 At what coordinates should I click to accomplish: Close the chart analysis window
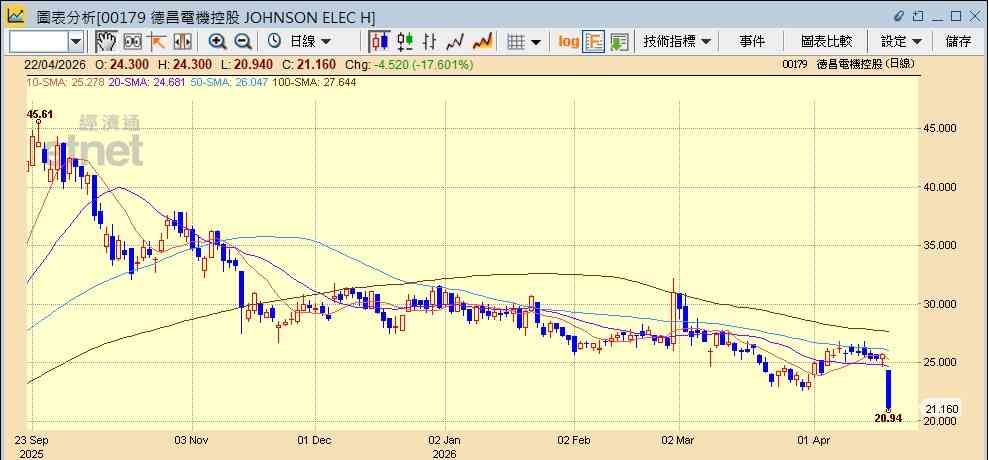[x=974, y=16]
